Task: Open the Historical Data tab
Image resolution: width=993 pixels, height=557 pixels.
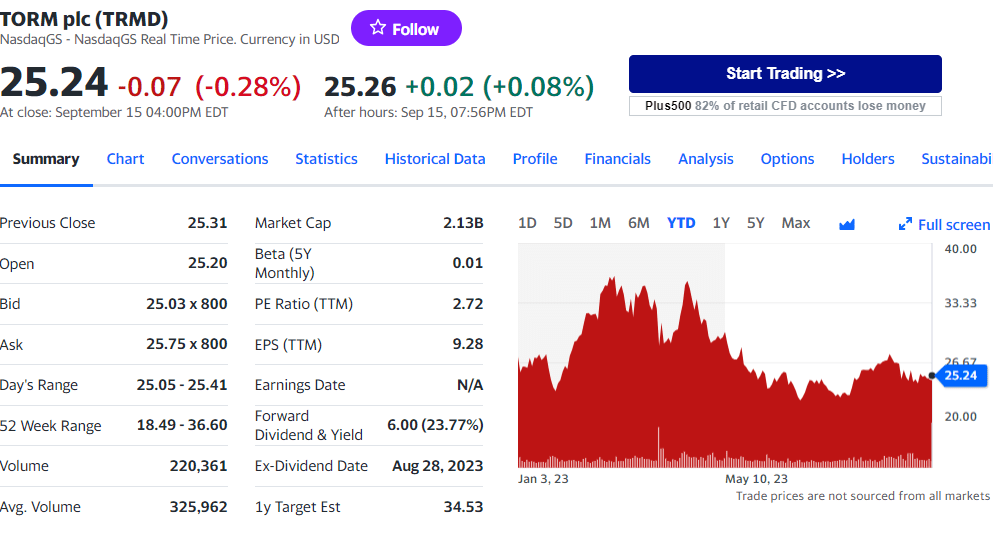Action: pyautogui.click(x=435, y=159)
